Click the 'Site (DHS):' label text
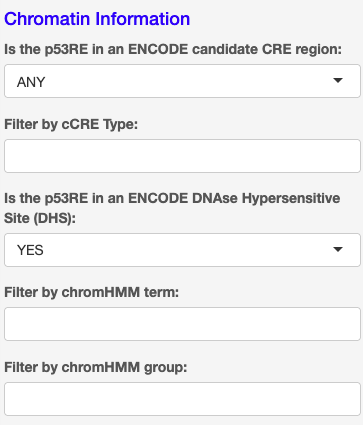This screenshot has height=425, width=363. click(x=40, y=218)
